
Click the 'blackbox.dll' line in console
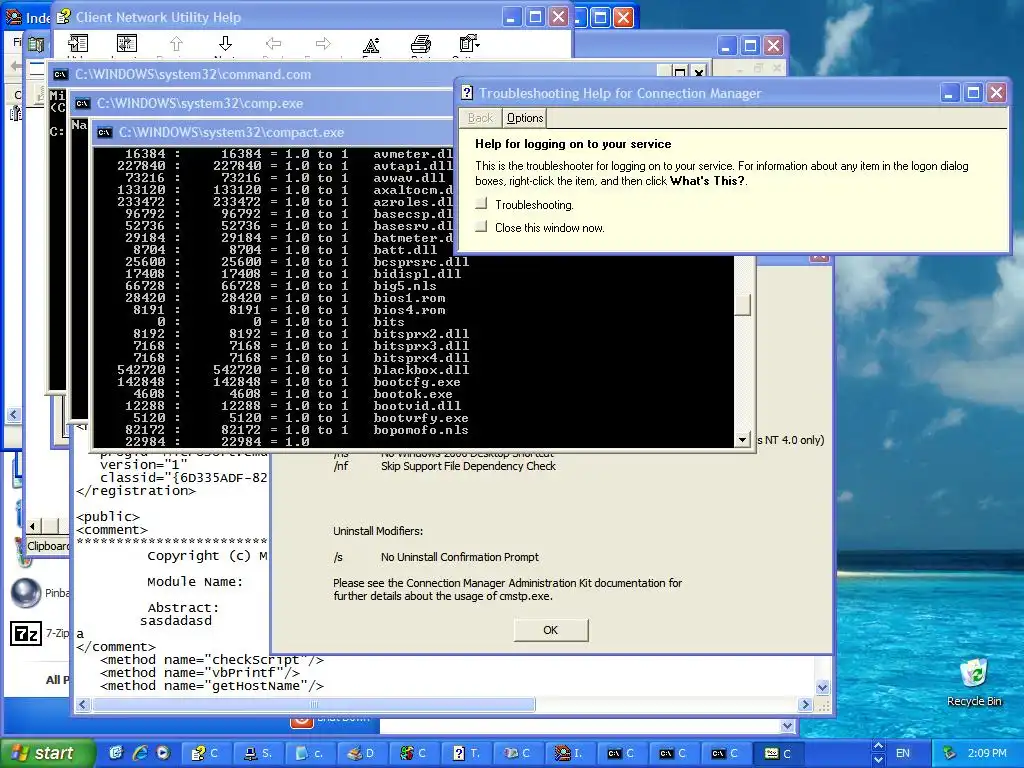pos(421,370)
